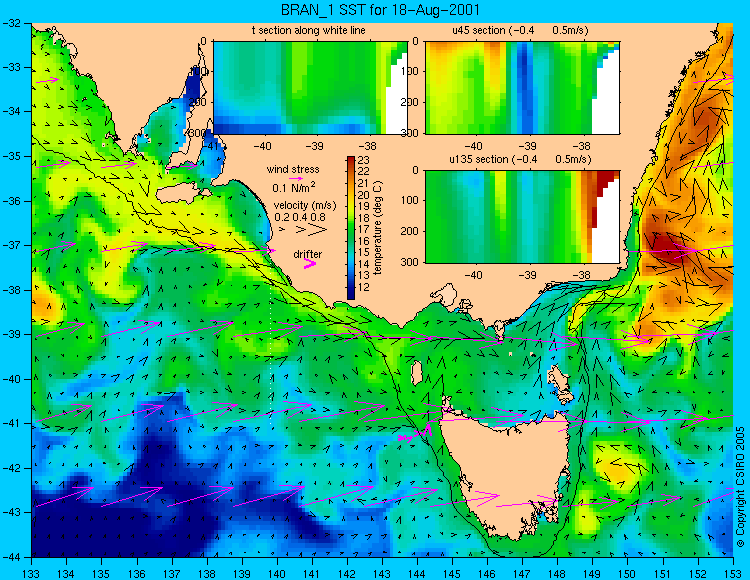This screenshot has height=580, width=750.
Task: Click the '0.2 0.4 0.8' velocity scale values
Action: (x=300, y=217)
